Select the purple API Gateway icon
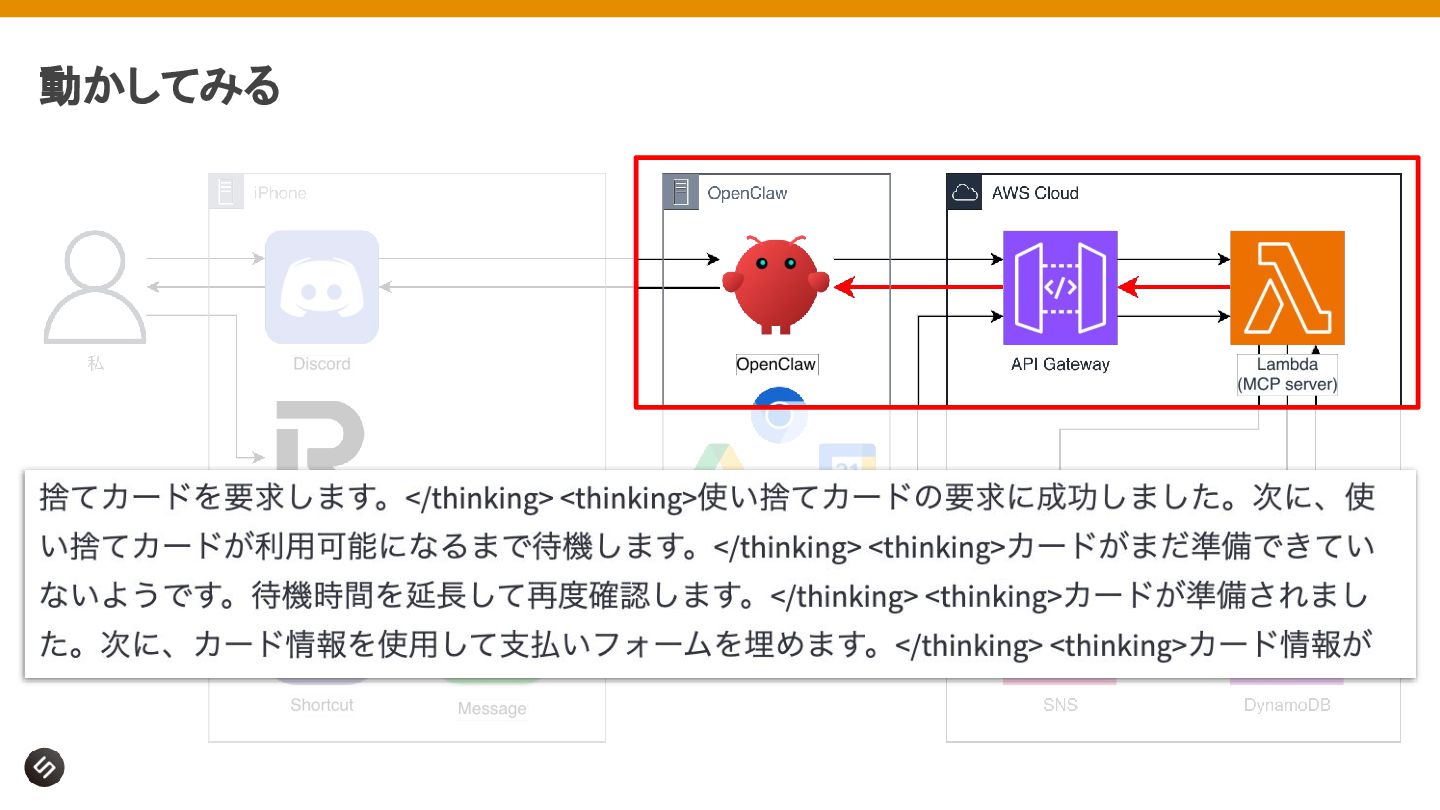 click(x=1060, y=288)
